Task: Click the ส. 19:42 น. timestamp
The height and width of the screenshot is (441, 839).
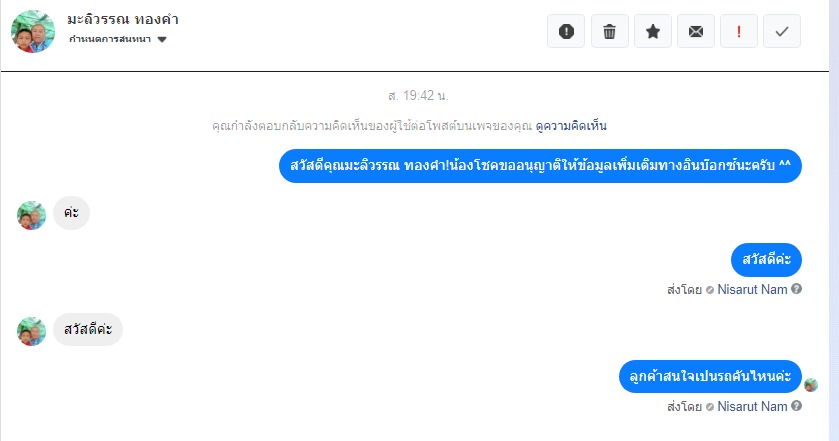Action: pos(418,96)
